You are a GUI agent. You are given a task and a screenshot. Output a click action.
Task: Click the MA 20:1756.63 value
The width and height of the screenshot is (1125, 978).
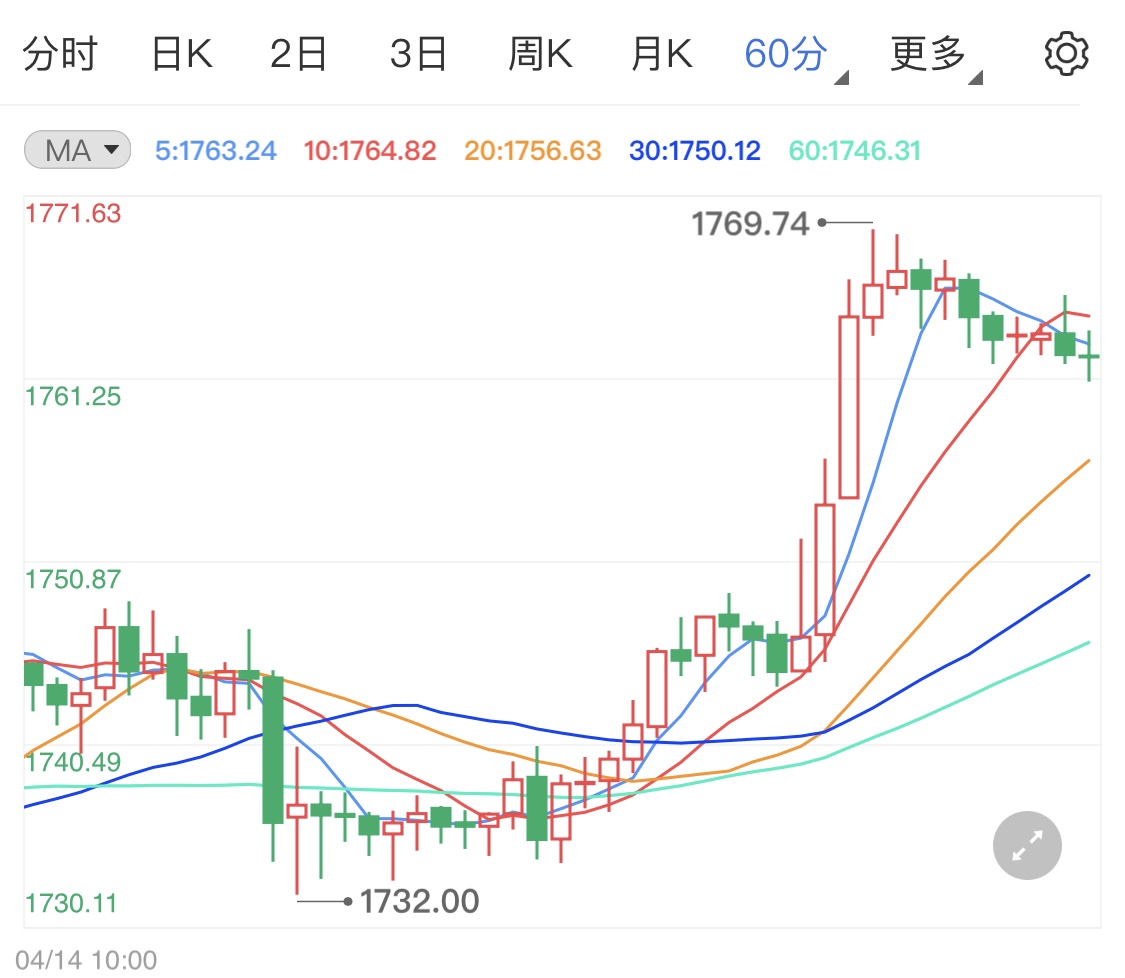[532, 151]
